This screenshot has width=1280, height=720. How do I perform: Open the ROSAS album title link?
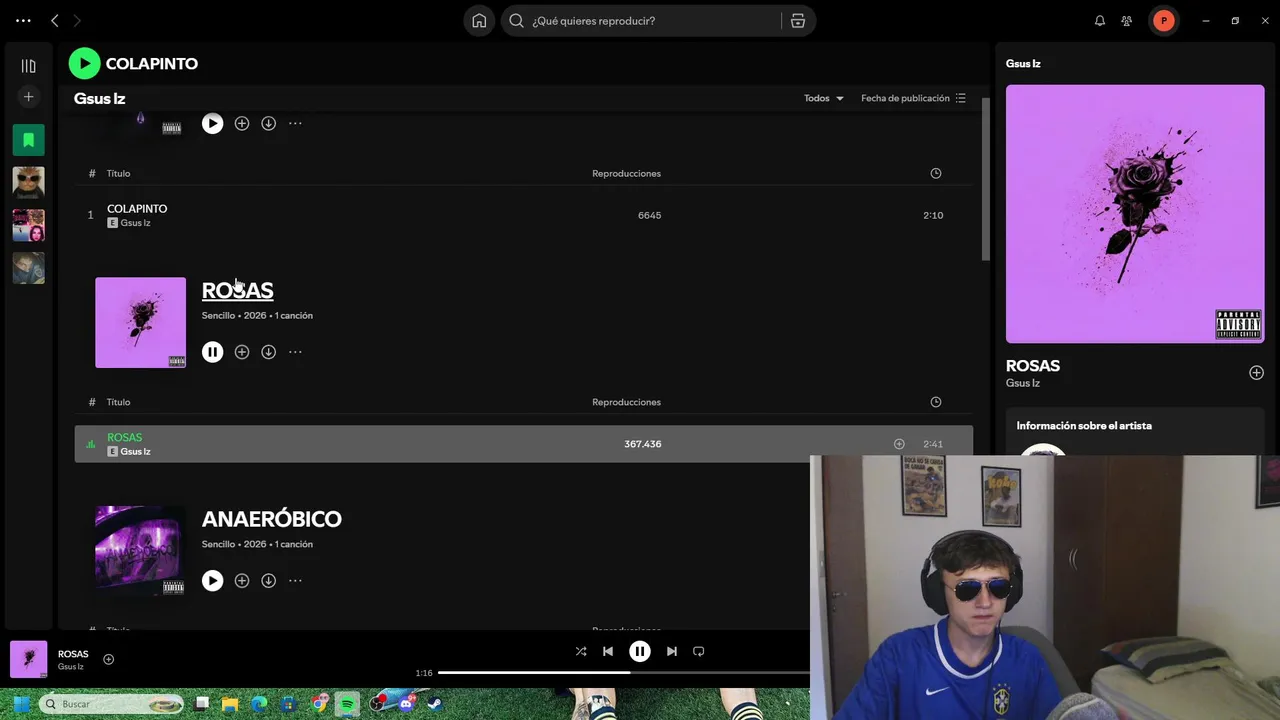point(237,290)
